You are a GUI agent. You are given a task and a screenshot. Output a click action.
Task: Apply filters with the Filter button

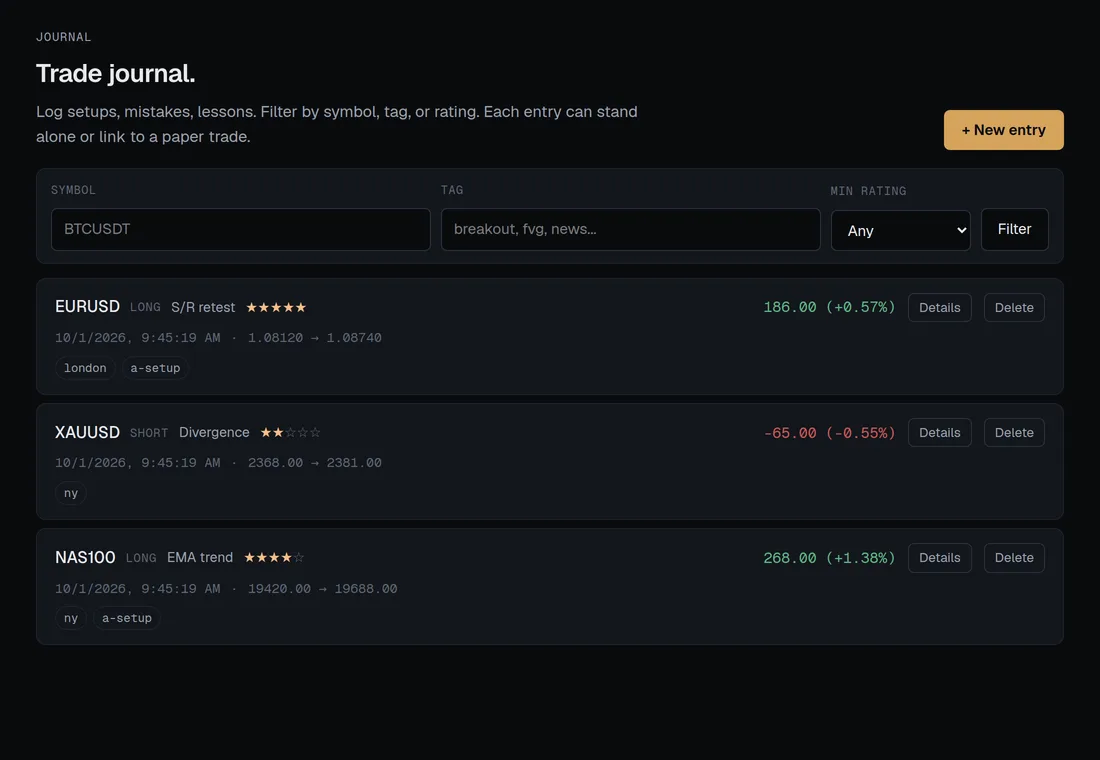pos(1014,229)
